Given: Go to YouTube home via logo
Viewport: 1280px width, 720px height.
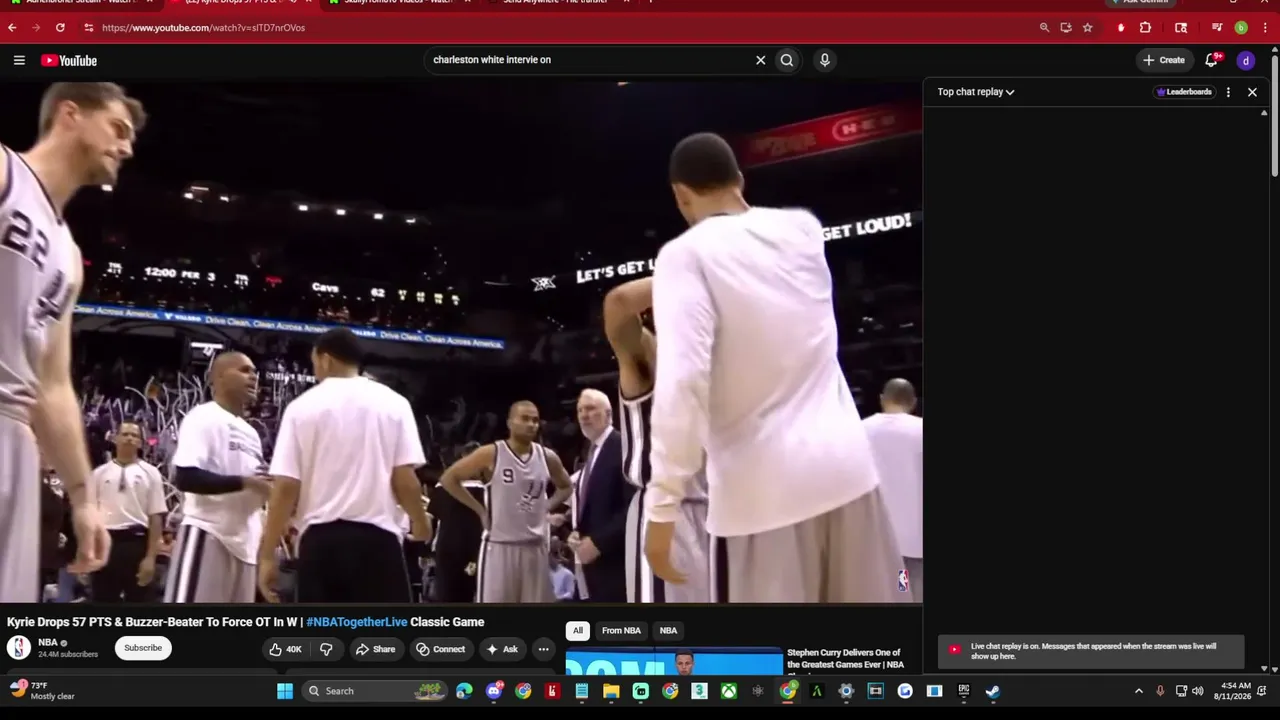Looking at the screenshot, I should point(69,61).
